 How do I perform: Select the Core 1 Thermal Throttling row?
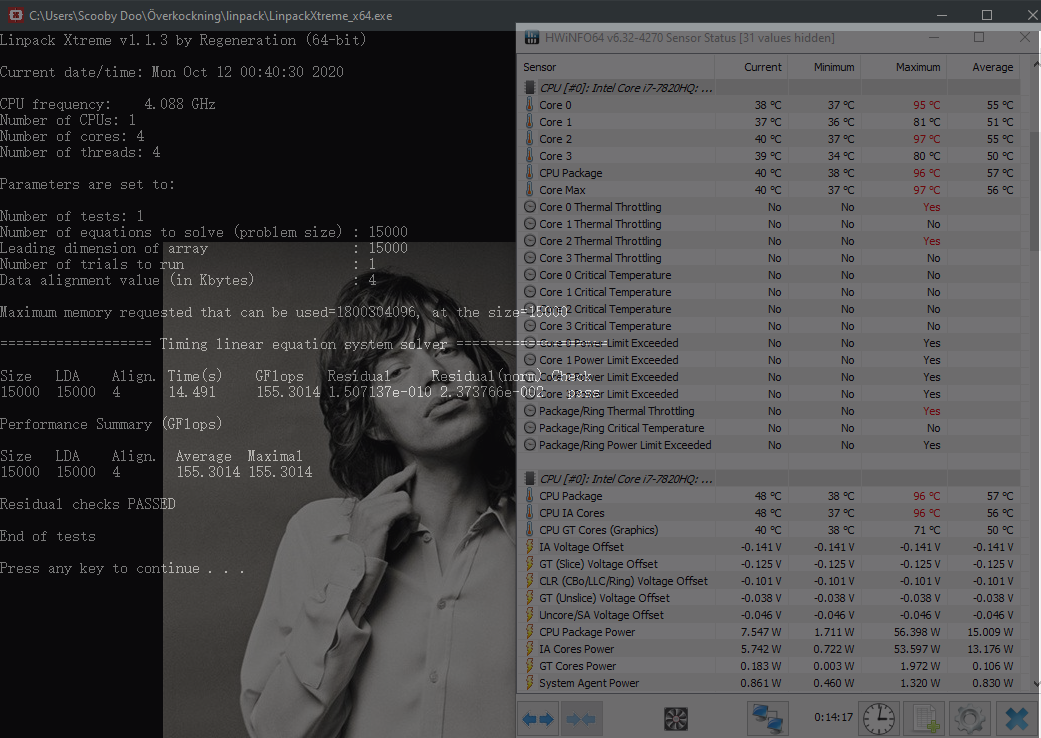point(769,224)
